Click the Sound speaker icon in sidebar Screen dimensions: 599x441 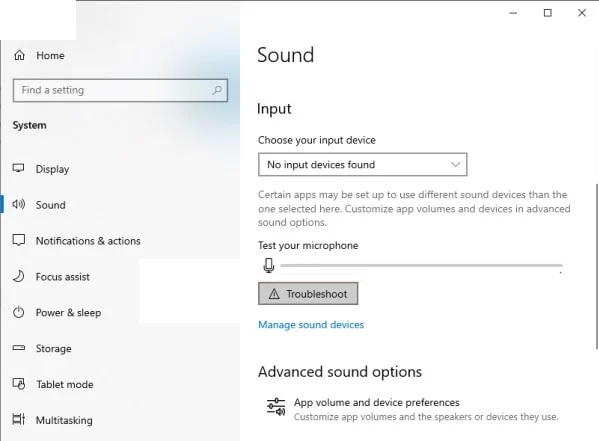pos(18,204)
